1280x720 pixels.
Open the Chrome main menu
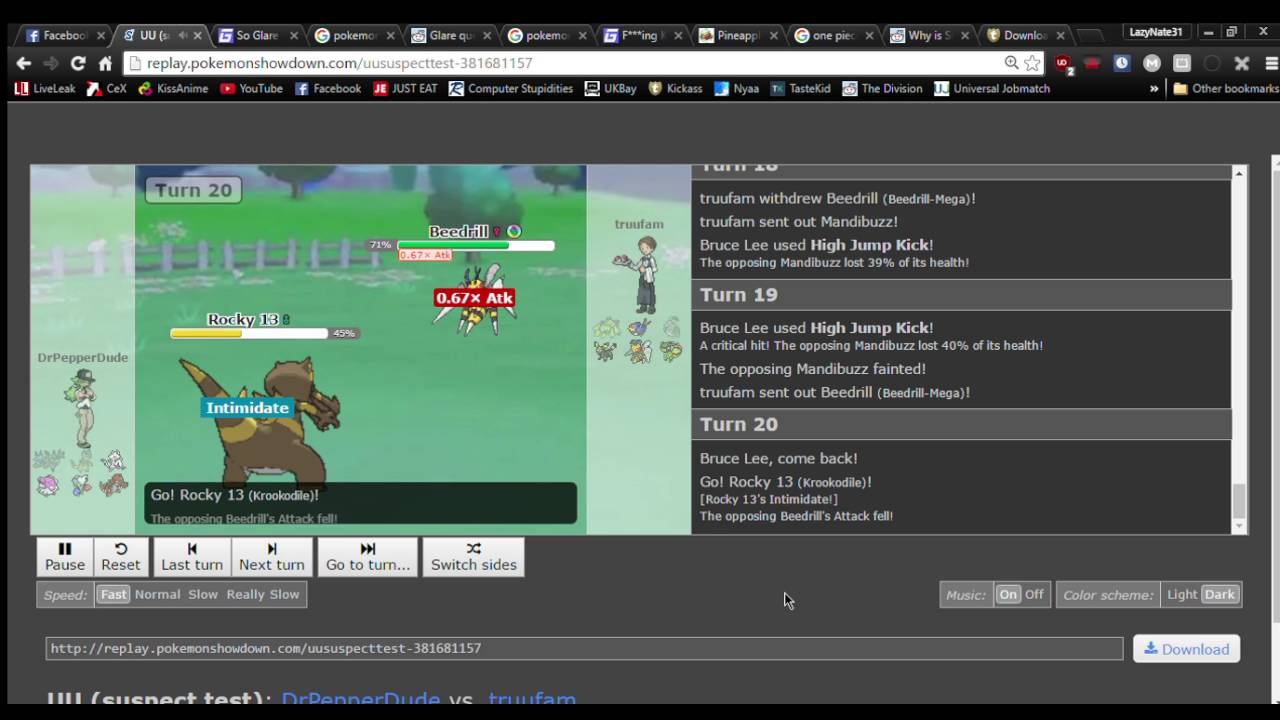[1271, 63]
